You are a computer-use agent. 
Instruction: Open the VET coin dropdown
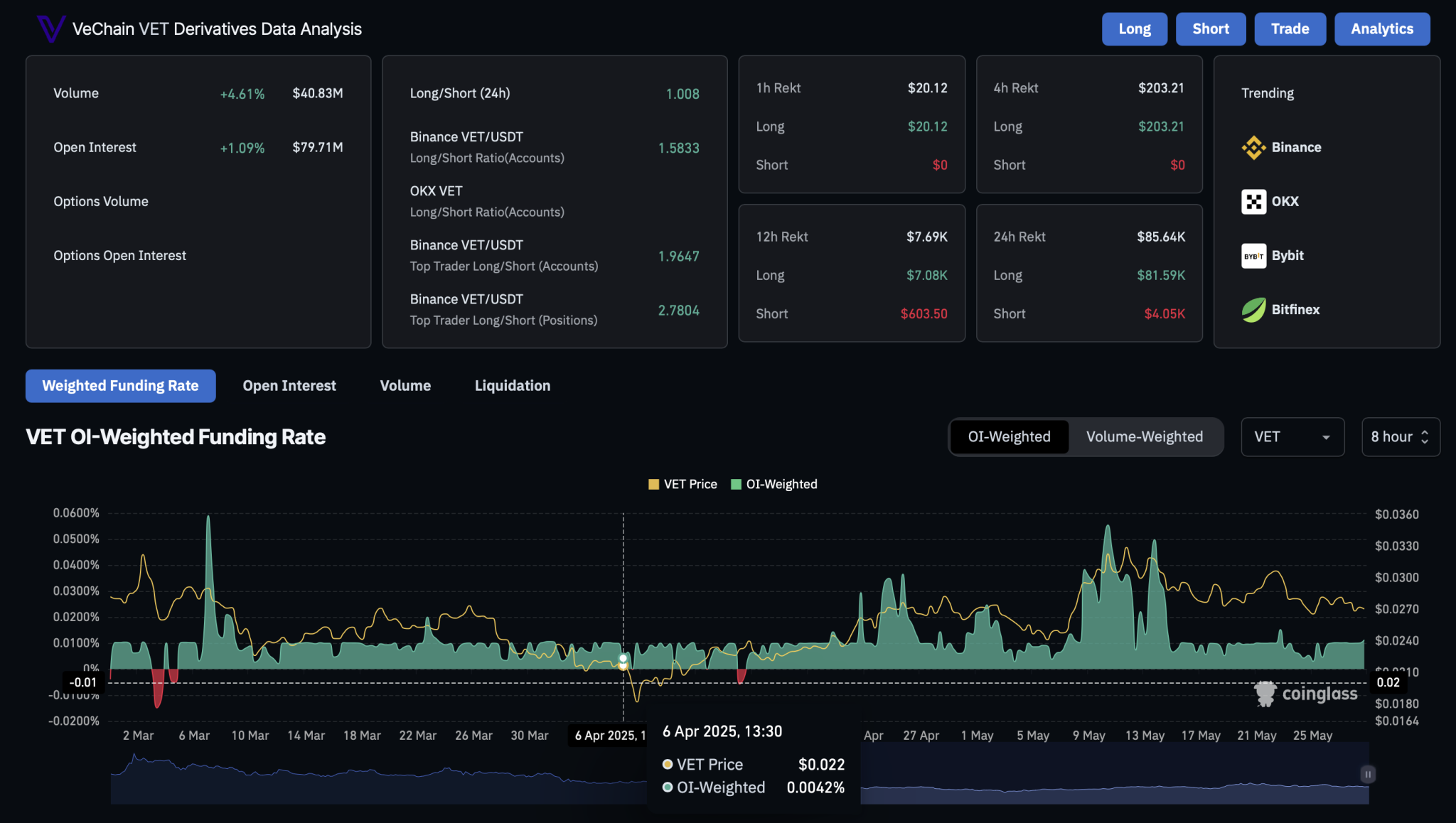pos(1292,437)
